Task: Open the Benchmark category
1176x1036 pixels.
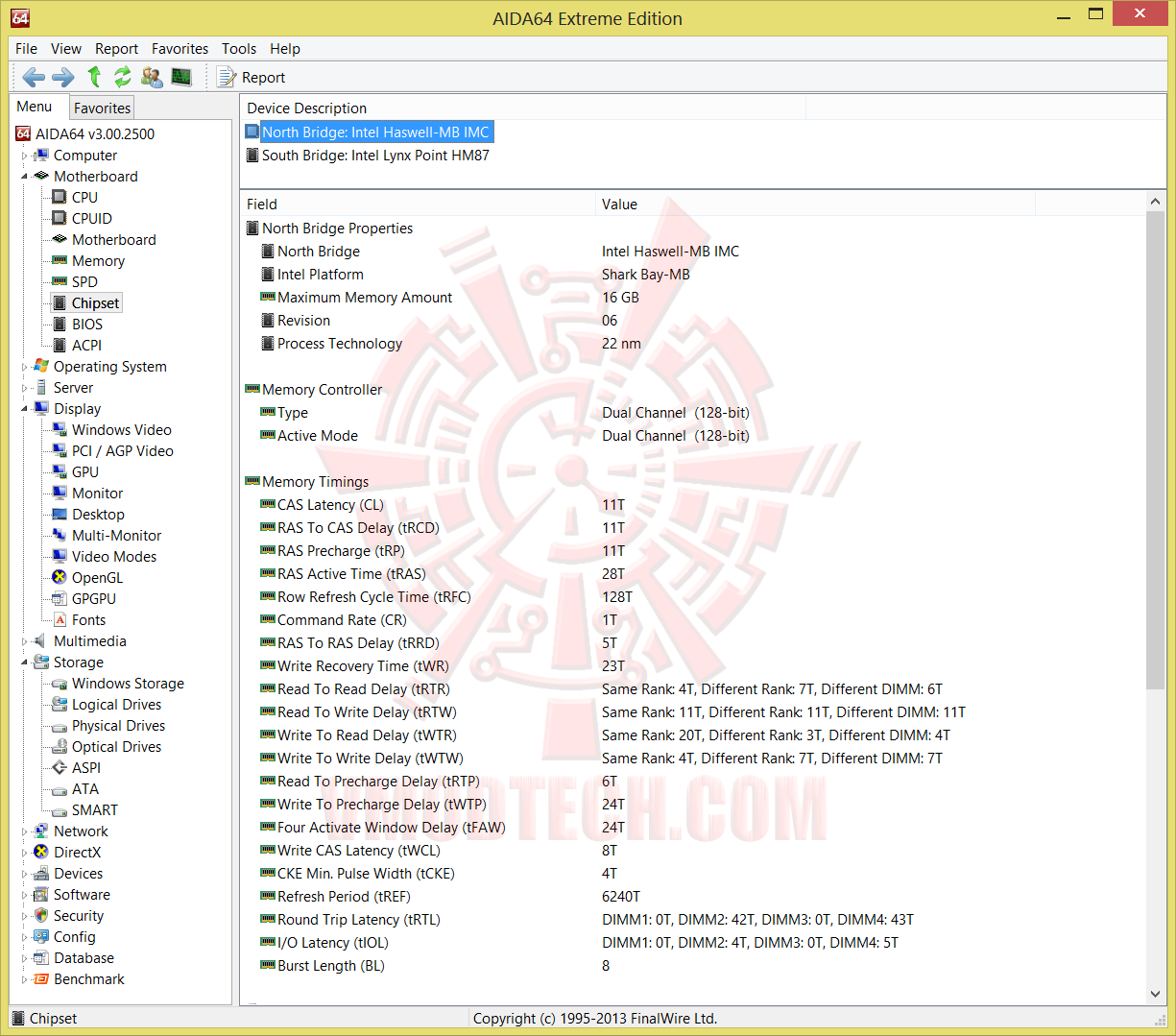Action: click(x=89, y=979)
